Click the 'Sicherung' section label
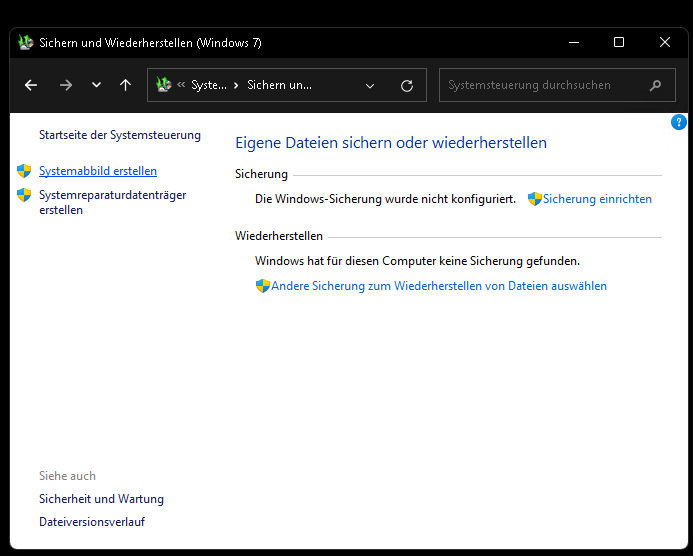Image resolution: width=693 pixels, height=556 pixels. tap(261, 174)
